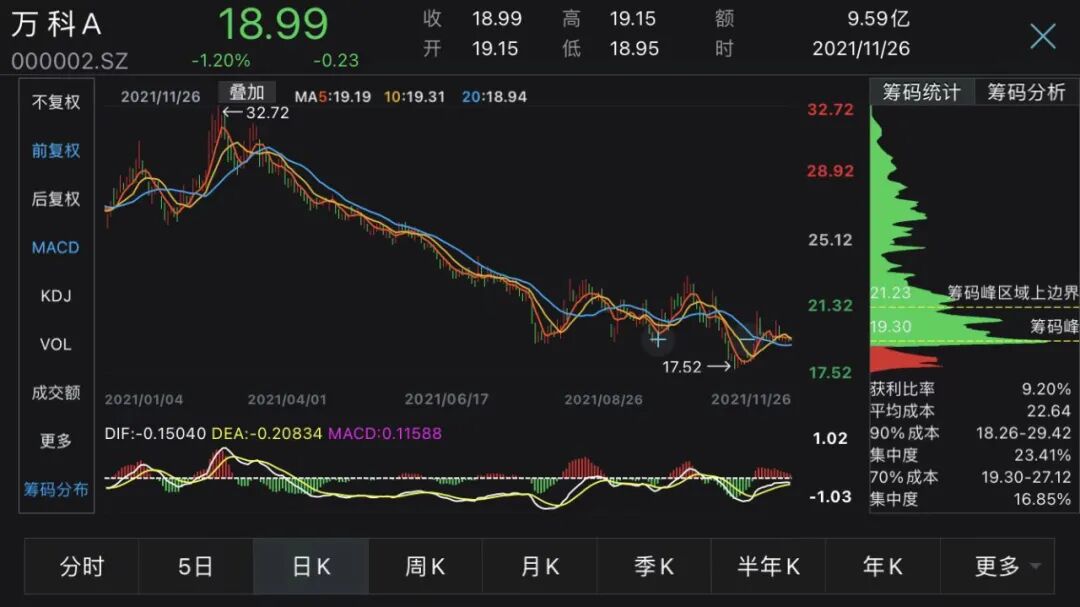This screenshot has height=607, width=1080.
Task: Switch to 月K monthly candlestick view
Action: [x=539, y=566]
